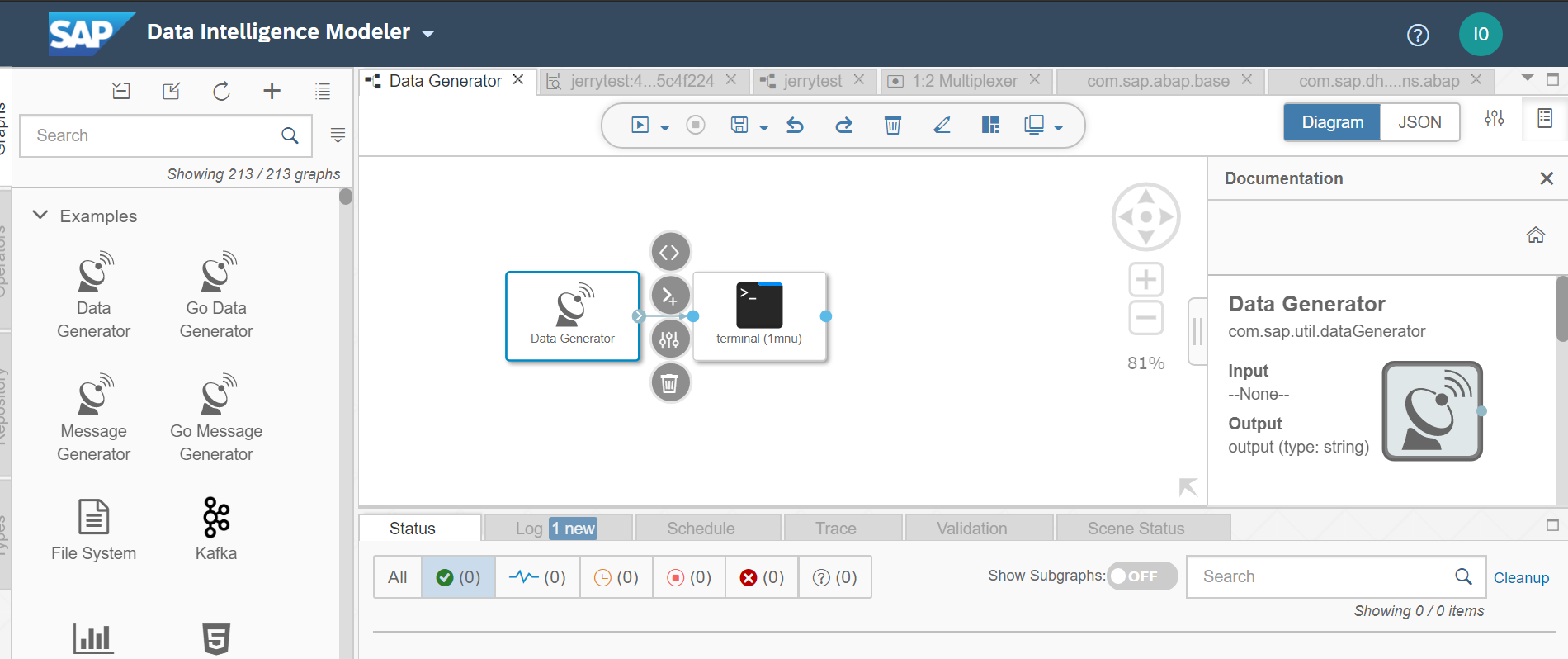The image size is (1568, 659).
Task: Click the Stop graph icon
Action: click(696, 125)
